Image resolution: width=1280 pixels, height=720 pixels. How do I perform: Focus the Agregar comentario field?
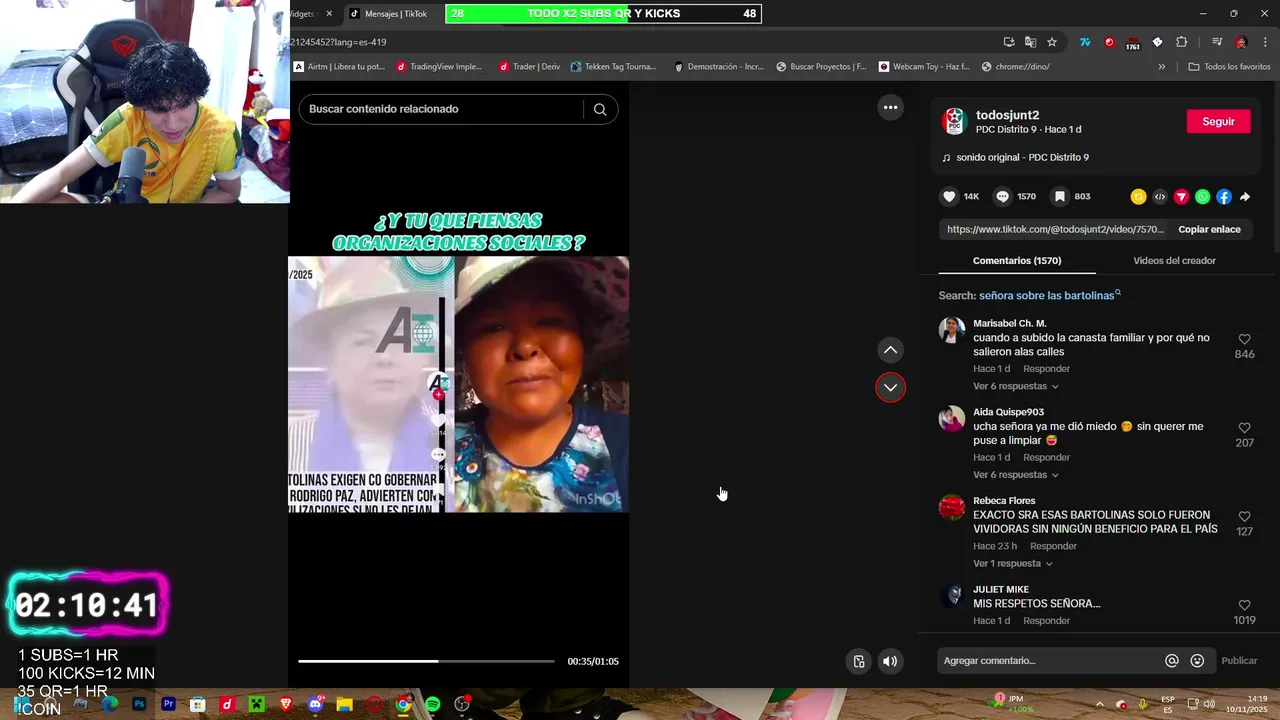(1050, 660)
